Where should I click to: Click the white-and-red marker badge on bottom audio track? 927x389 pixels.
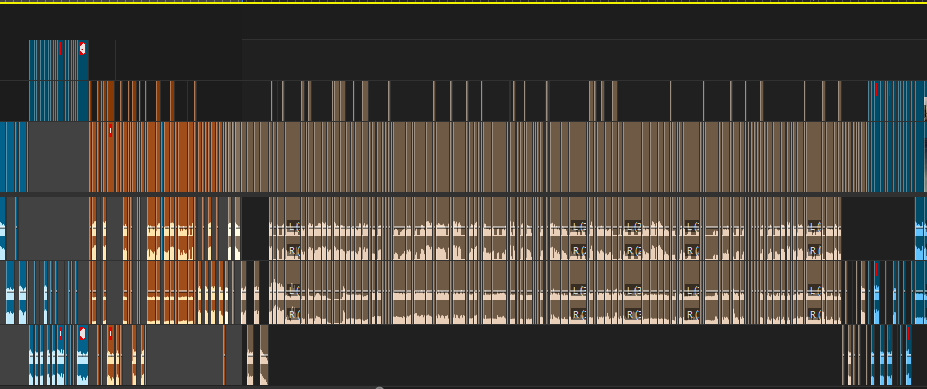(x=82, y=333)
